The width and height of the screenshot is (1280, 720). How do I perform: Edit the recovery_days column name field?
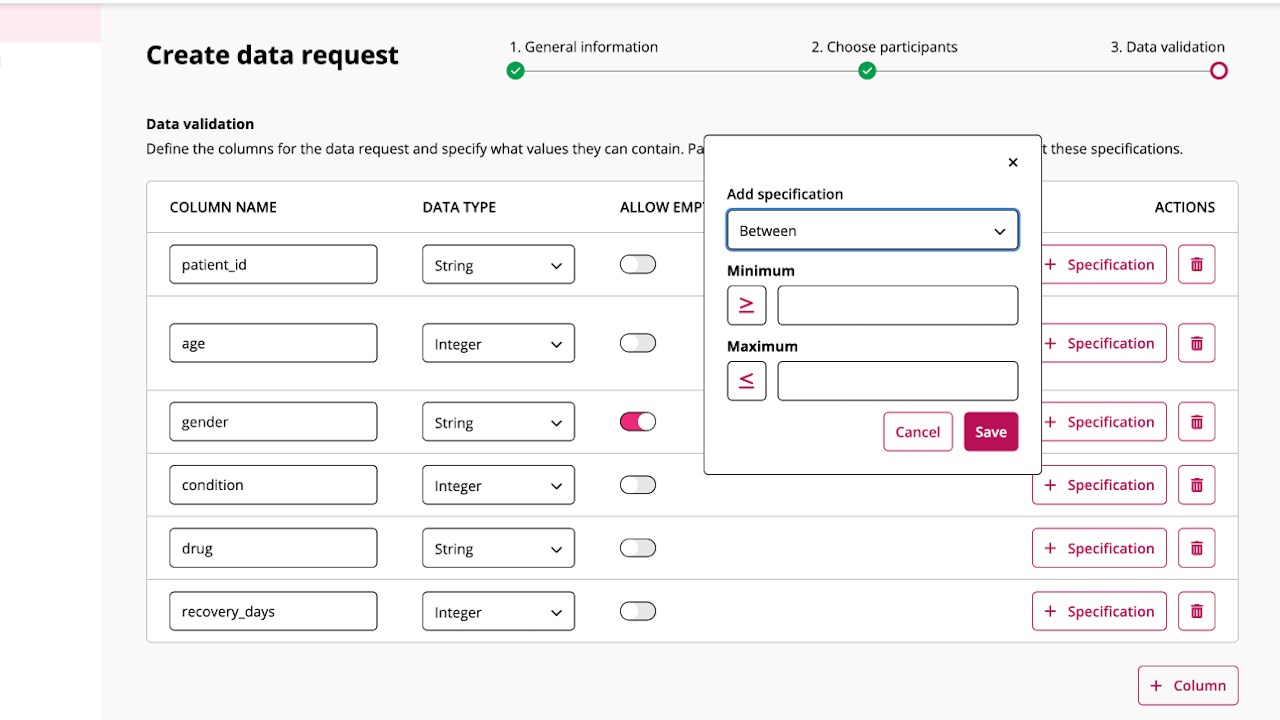coord(273,611)
